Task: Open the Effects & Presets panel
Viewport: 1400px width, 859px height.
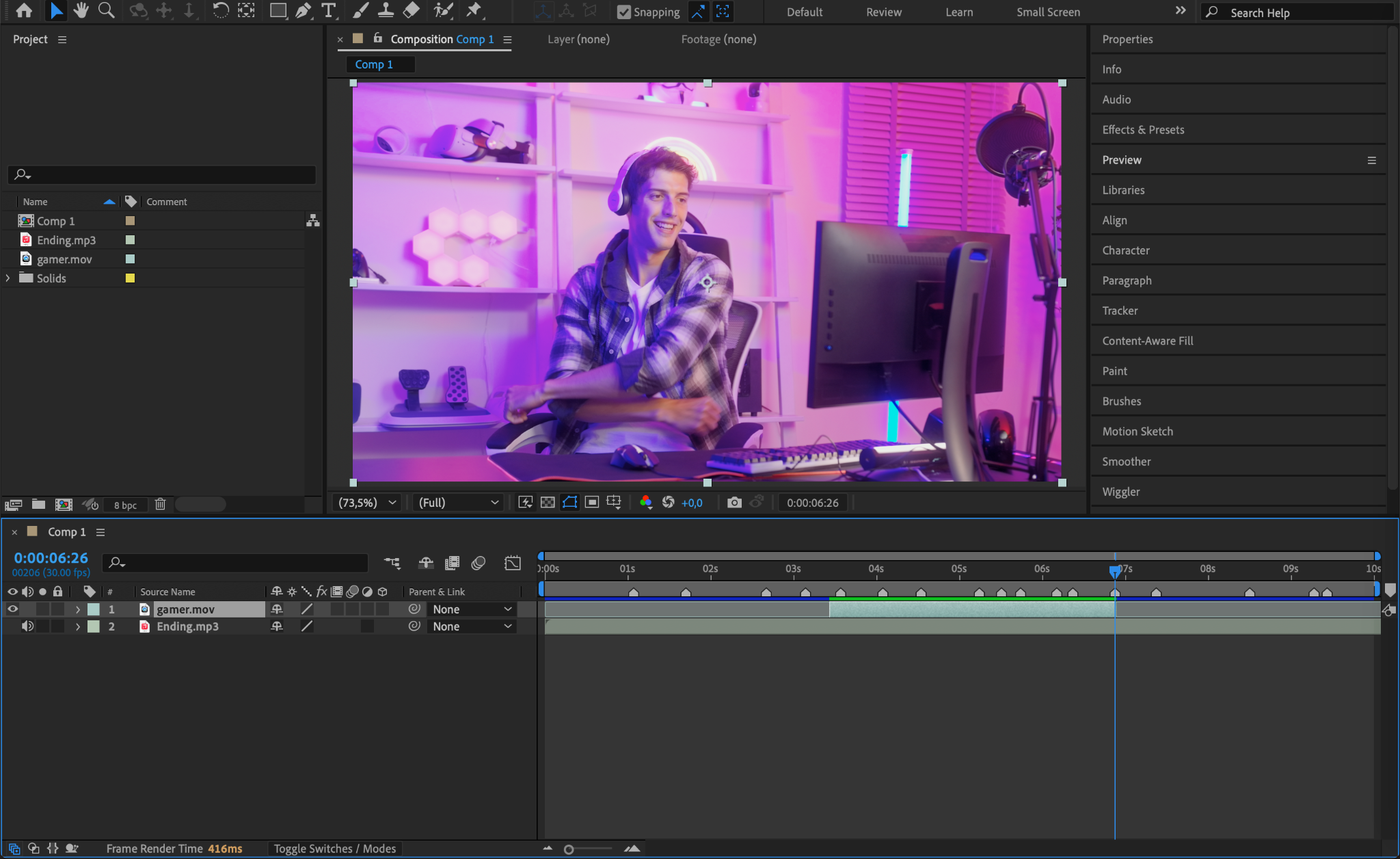Action: tap(1143, 130)
